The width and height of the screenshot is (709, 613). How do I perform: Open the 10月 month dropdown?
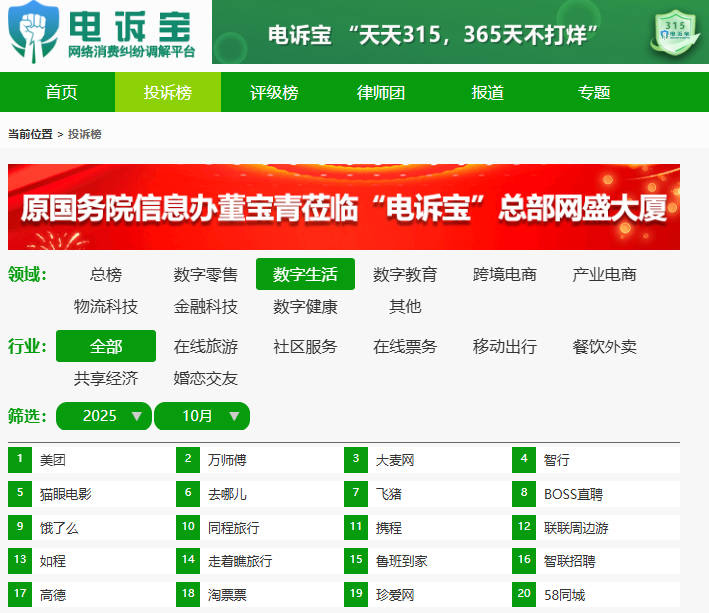pyautogui.click(x=202, y=416)
